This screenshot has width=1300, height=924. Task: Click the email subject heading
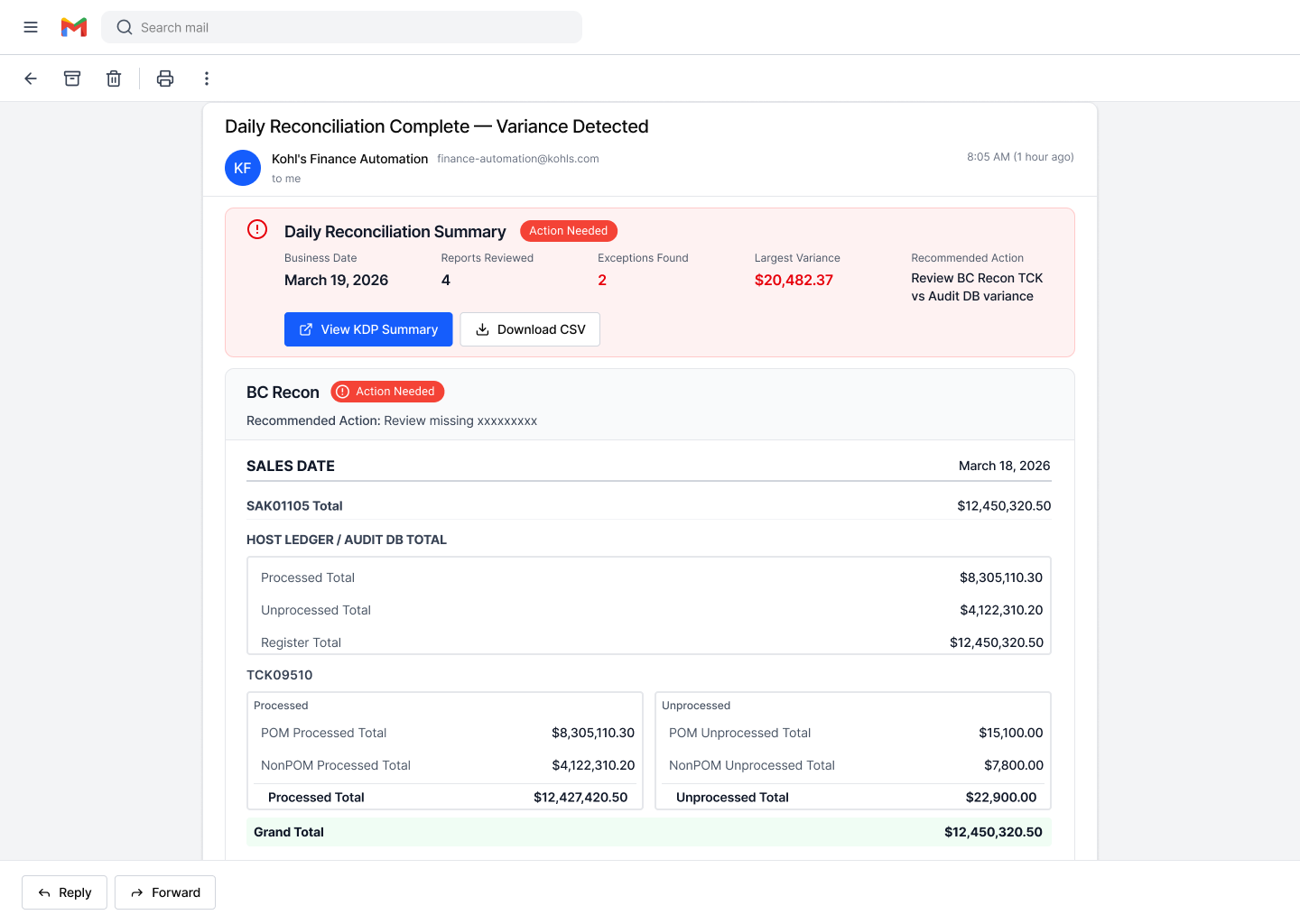coord(437,126)
